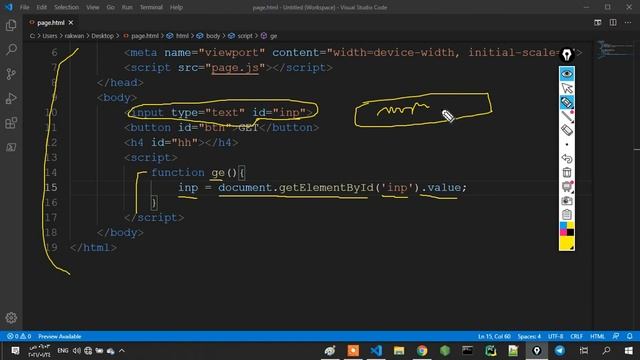640x360 pixels.
Task: Expand the ge breadcrumb symbol
Action: coord(269,36)
